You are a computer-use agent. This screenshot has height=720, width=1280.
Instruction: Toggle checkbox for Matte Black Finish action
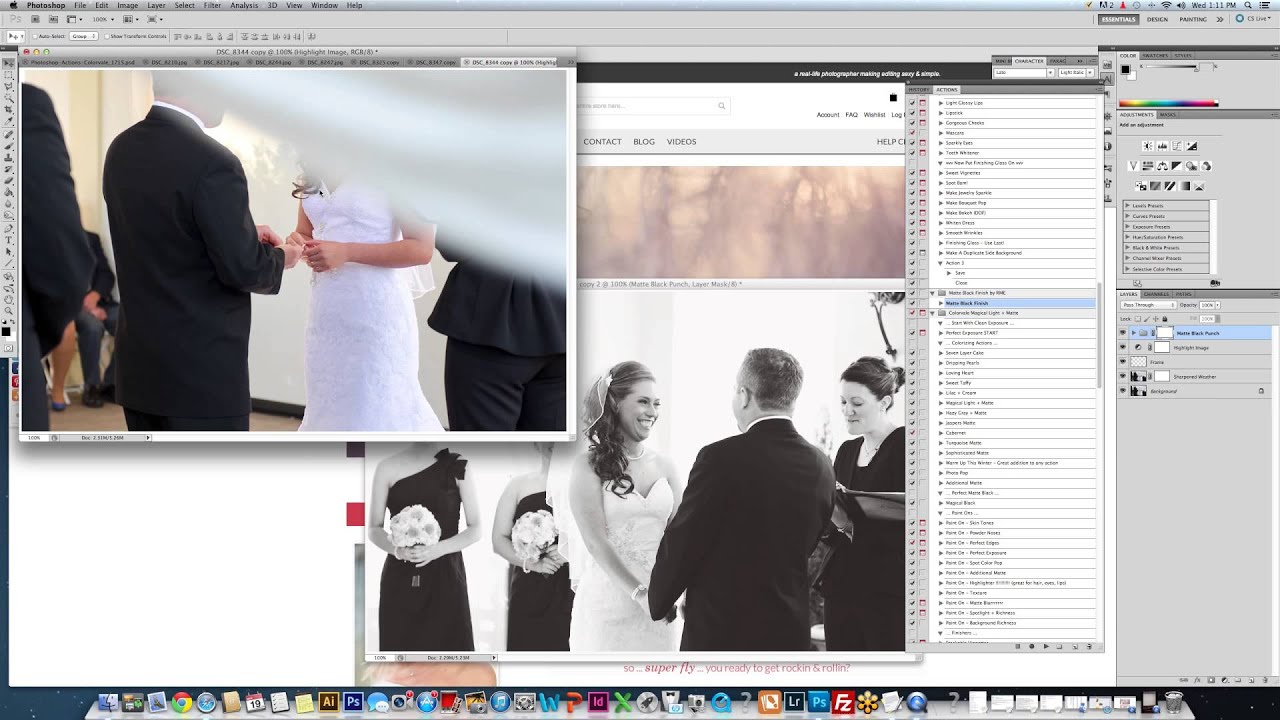coord(912,303)
